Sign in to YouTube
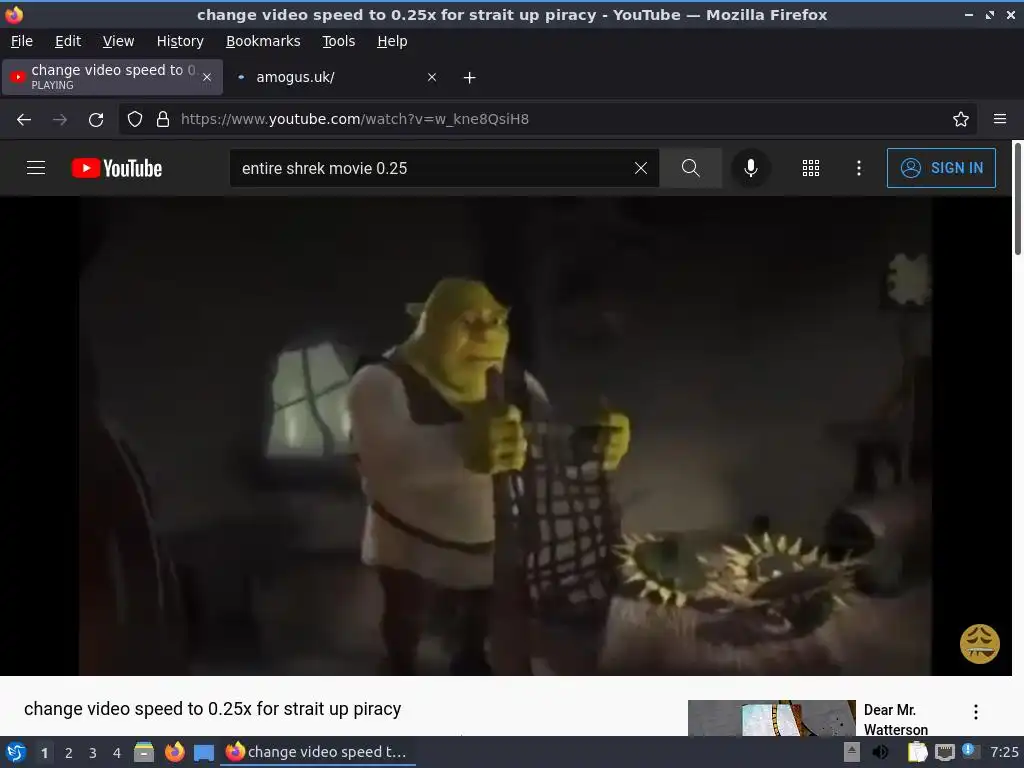Viewport: 1024px width, 768px height. [941, 168]
